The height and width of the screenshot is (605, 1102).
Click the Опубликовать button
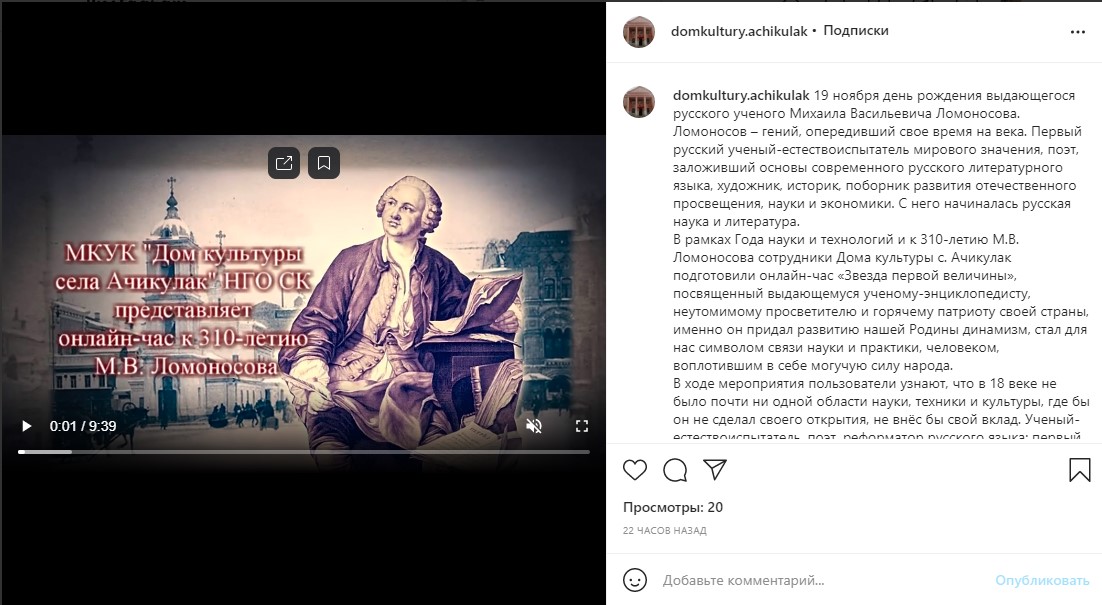(x=1042, y=580)
